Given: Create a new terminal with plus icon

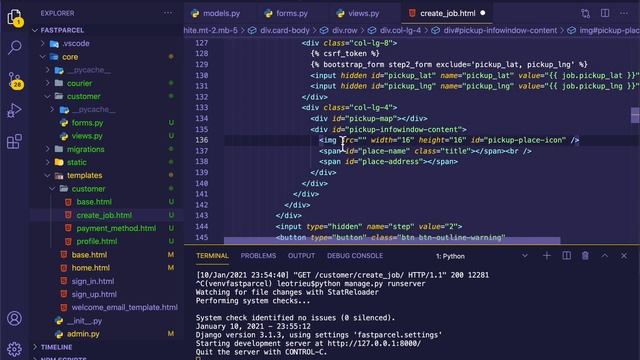Looking at the screenshot, I should pyautogui.click(x=547, y=256).
